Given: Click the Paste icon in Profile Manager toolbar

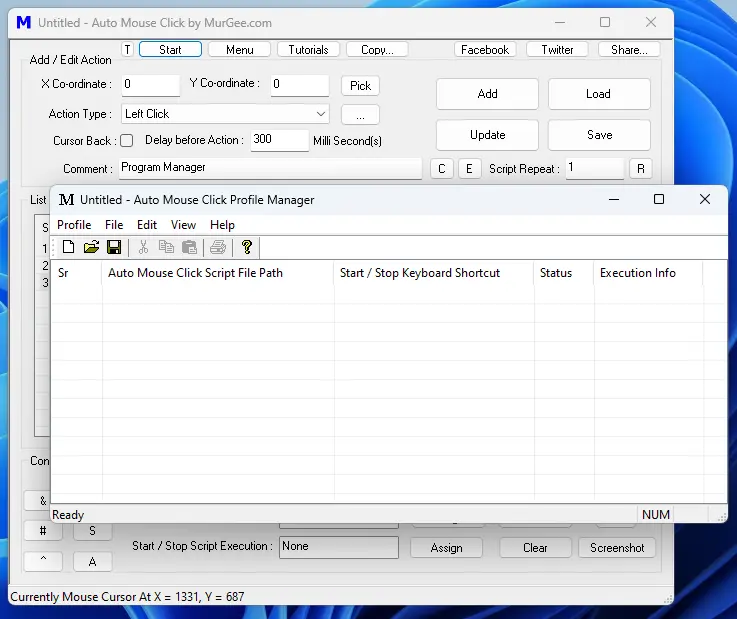Looking at the screenshot, I should point(189,247).
